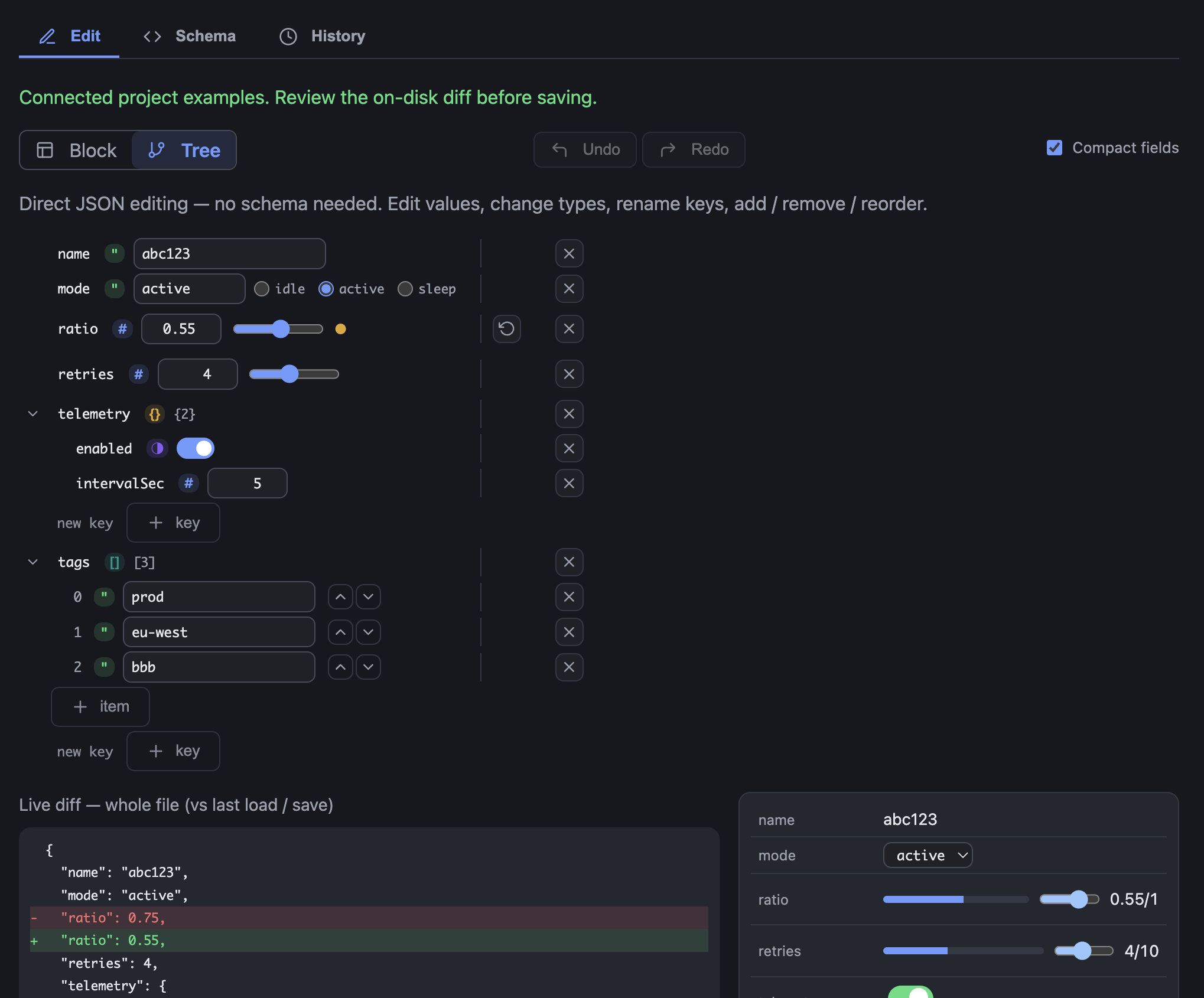Edit the tag value bbb
This screenshot has height=998, width=1204.
click(219, 667)
